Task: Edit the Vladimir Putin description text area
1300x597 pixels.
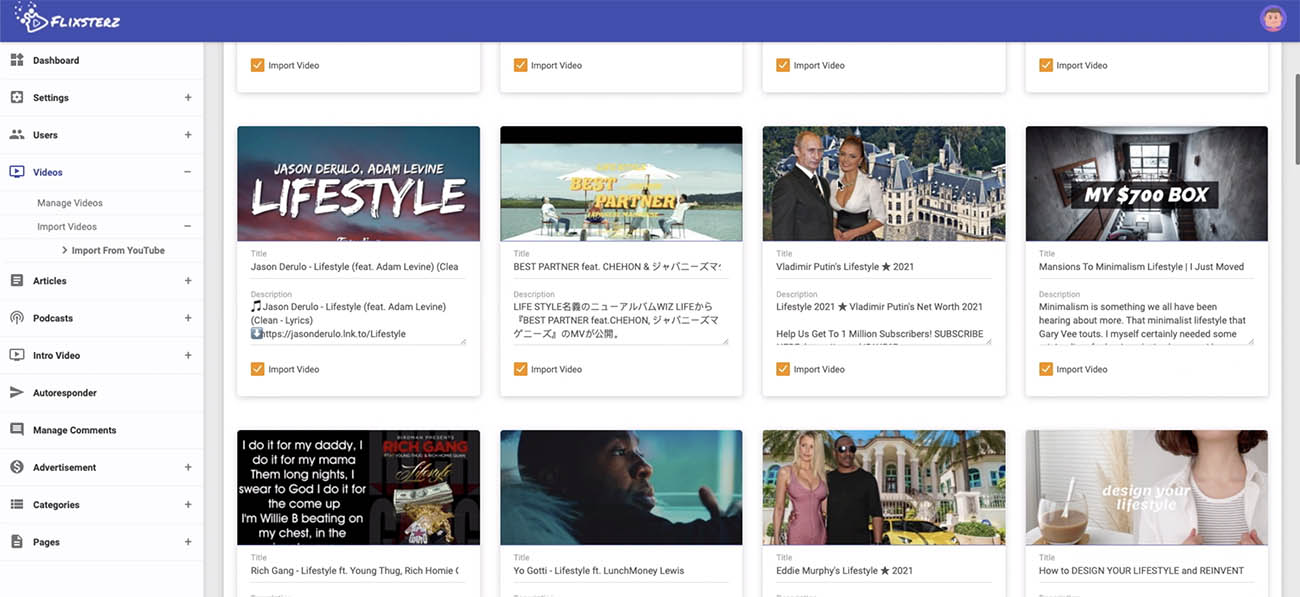Action: [x=884, y=321]
